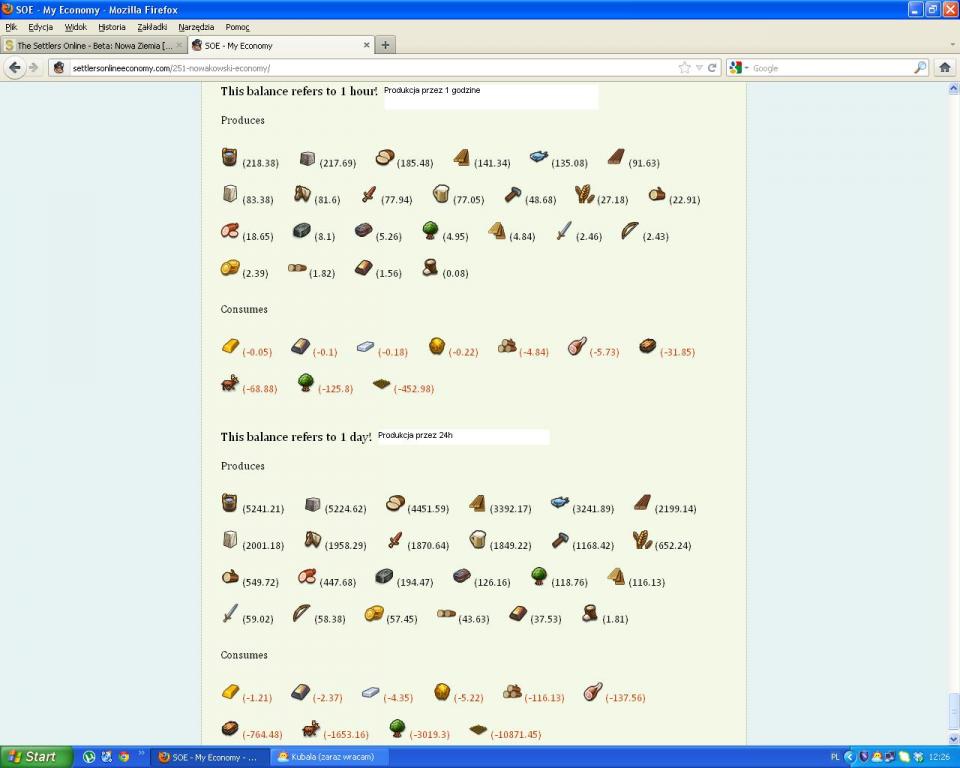Open the search engine dropdown beside Google

point(738,68)
